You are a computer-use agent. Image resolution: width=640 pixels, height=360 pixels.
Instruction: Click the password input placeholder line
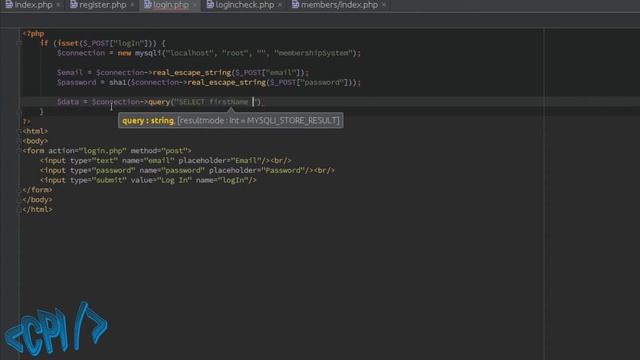tap(187, 170)
